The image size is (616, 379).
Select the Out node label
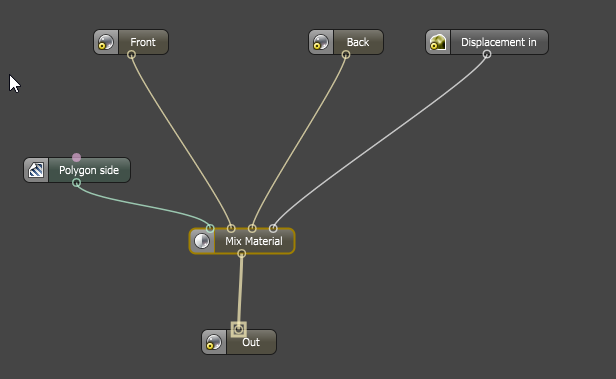pyautogui.click(x=251, y=342)
